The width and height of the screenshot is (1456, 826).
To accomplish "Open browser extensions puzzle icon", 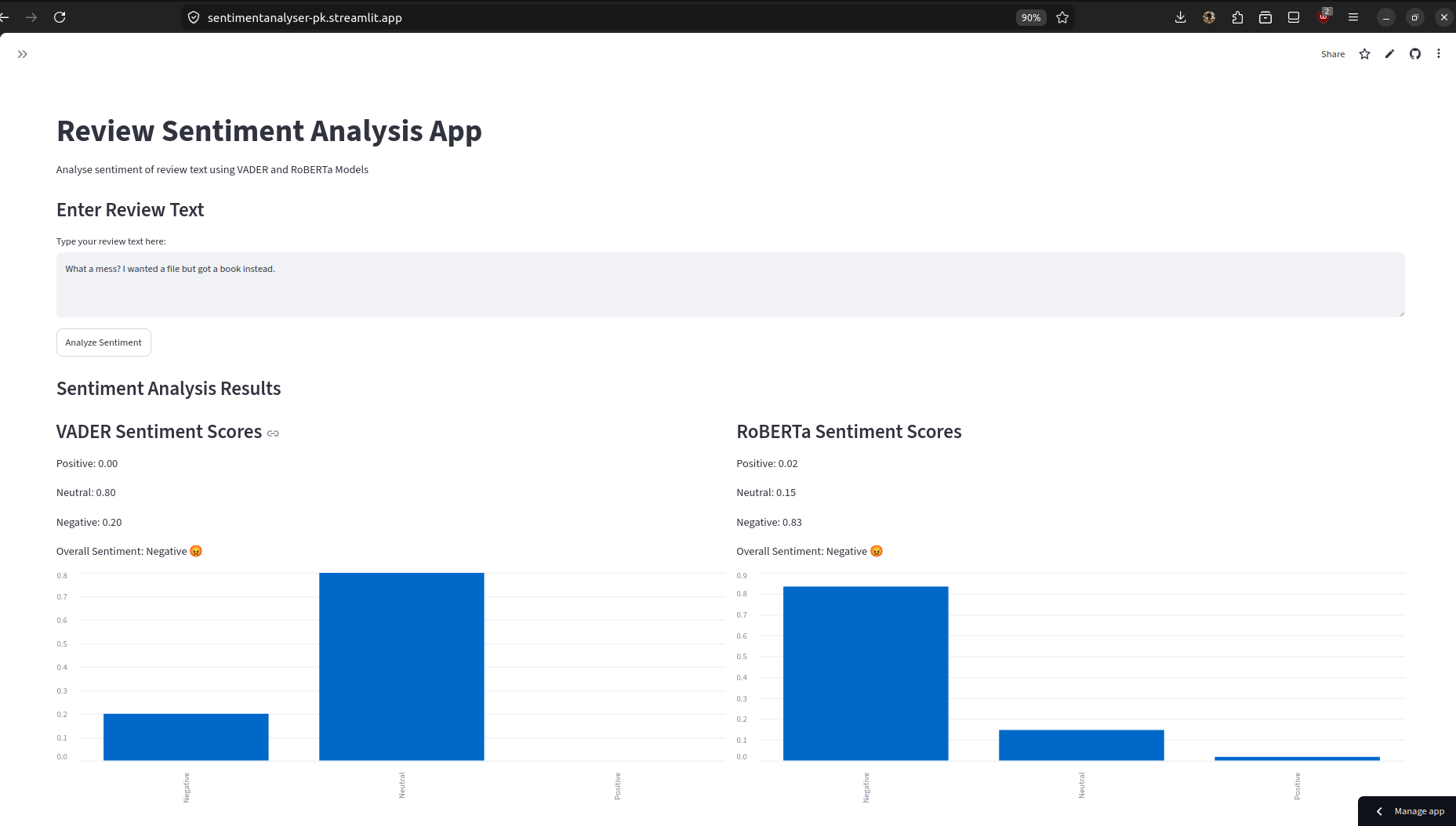I will pos(1237,17).
